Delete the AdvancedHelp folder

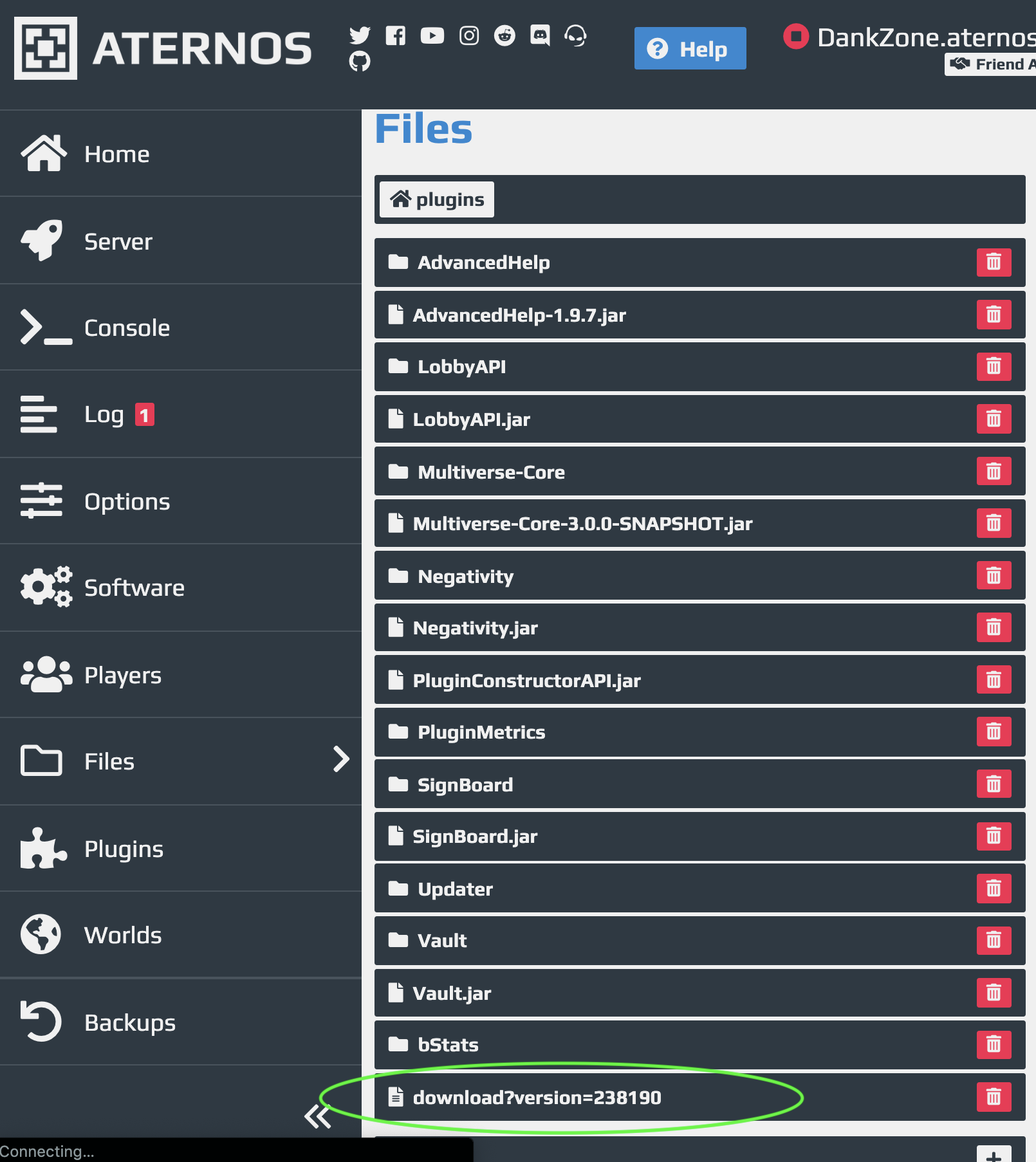click(994, 263)
